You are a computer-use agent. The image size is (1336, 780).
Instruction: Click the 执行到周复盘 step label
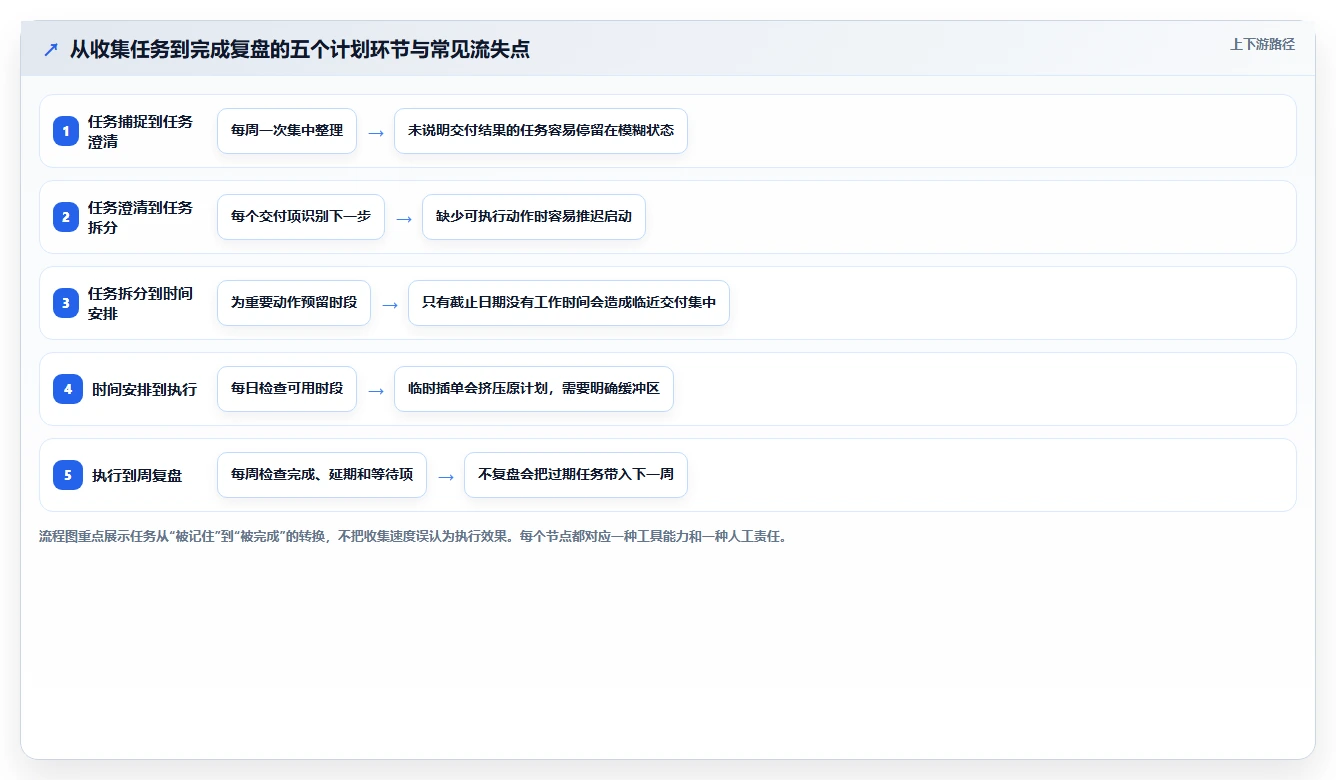point(137,475)
